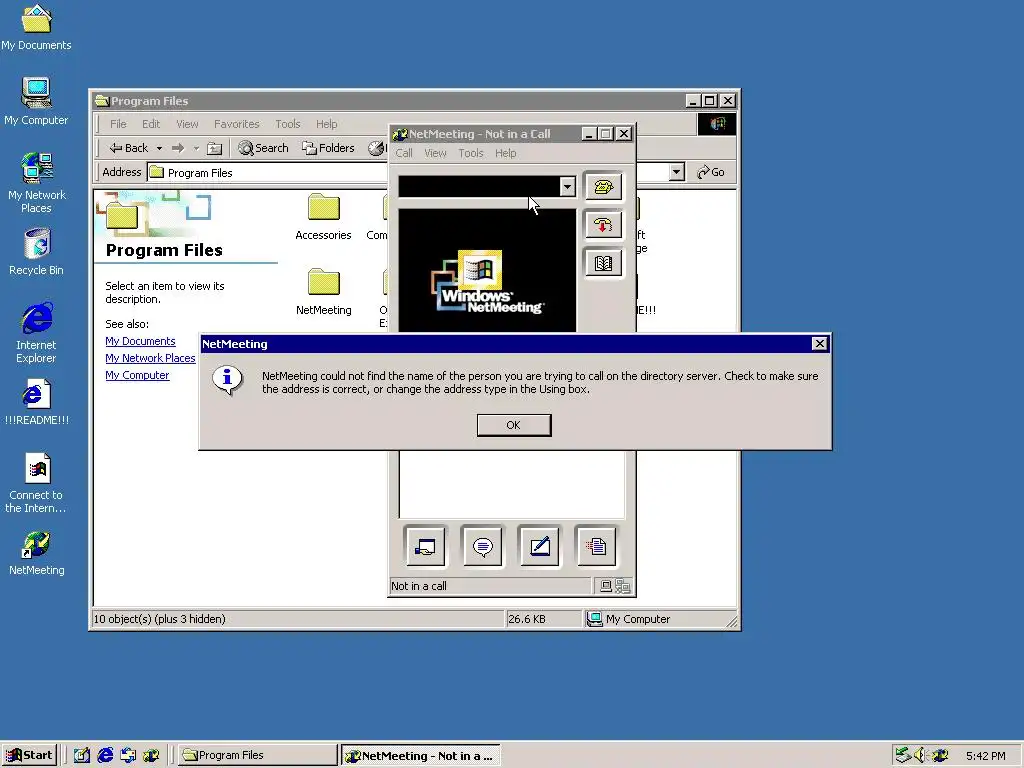Expand the Explorer address bar dropdown
1024x768 pixels.
677,172
